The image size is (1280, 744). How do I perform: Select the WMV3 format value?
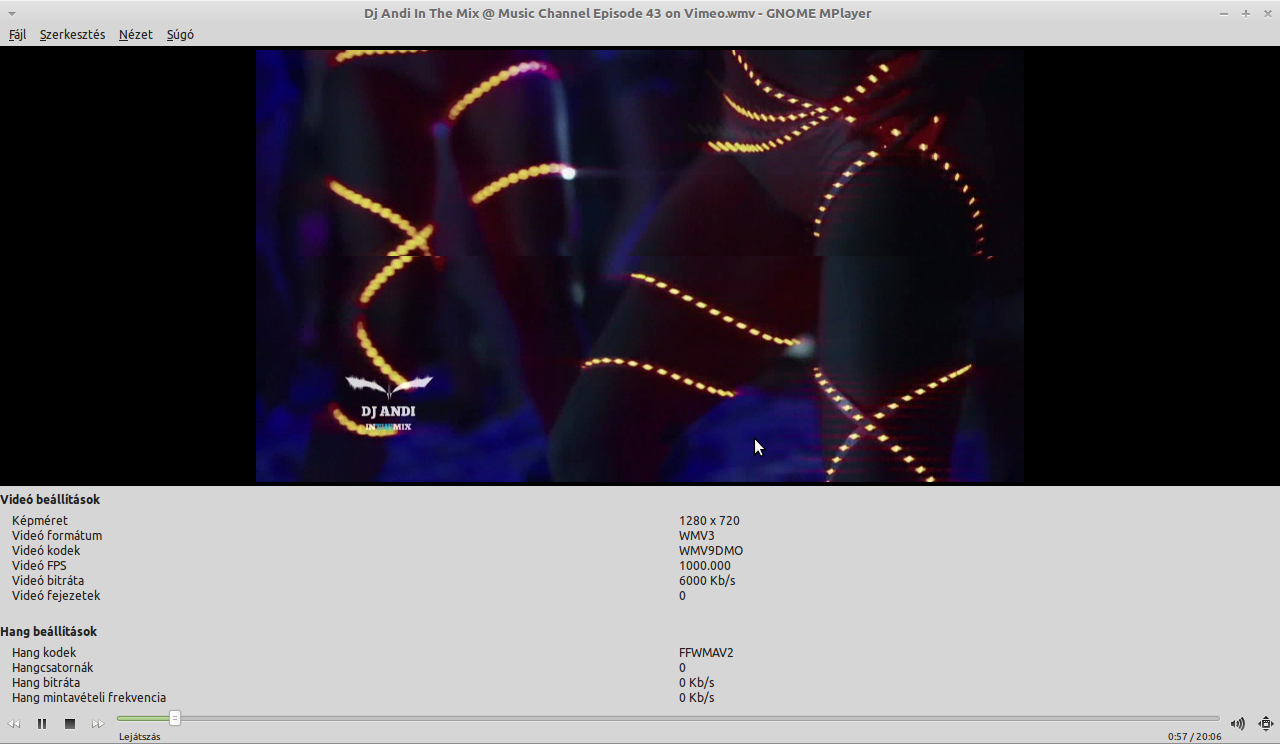[697, 536]
